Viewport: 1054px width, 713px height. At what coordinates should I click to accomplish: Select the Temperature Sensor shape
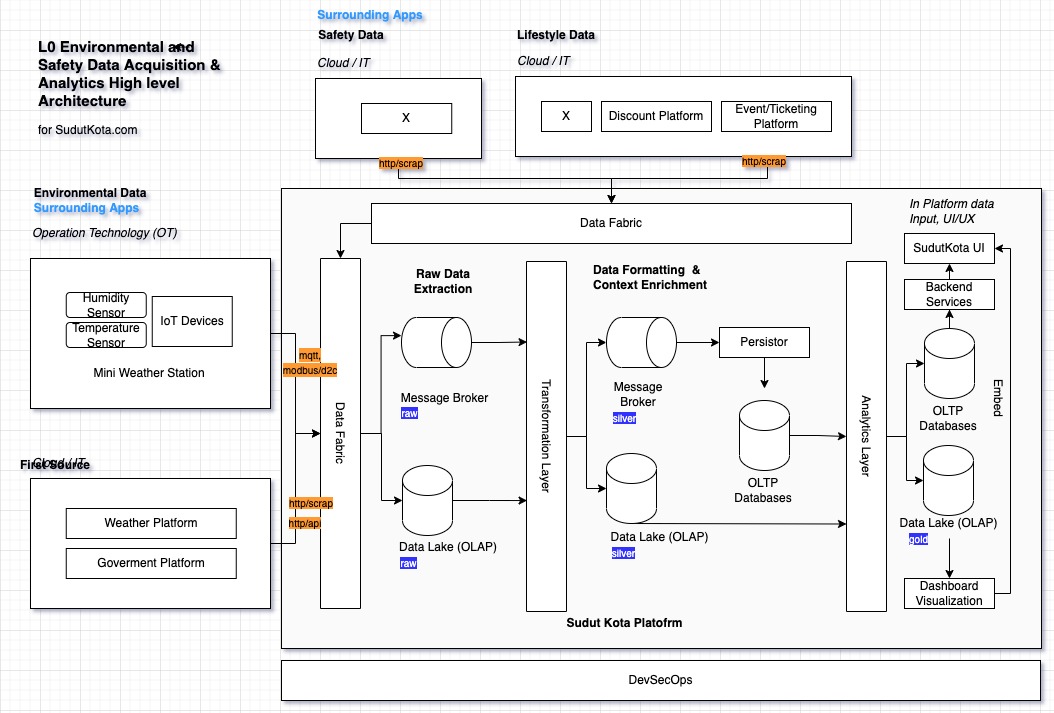tap(106, 335)
